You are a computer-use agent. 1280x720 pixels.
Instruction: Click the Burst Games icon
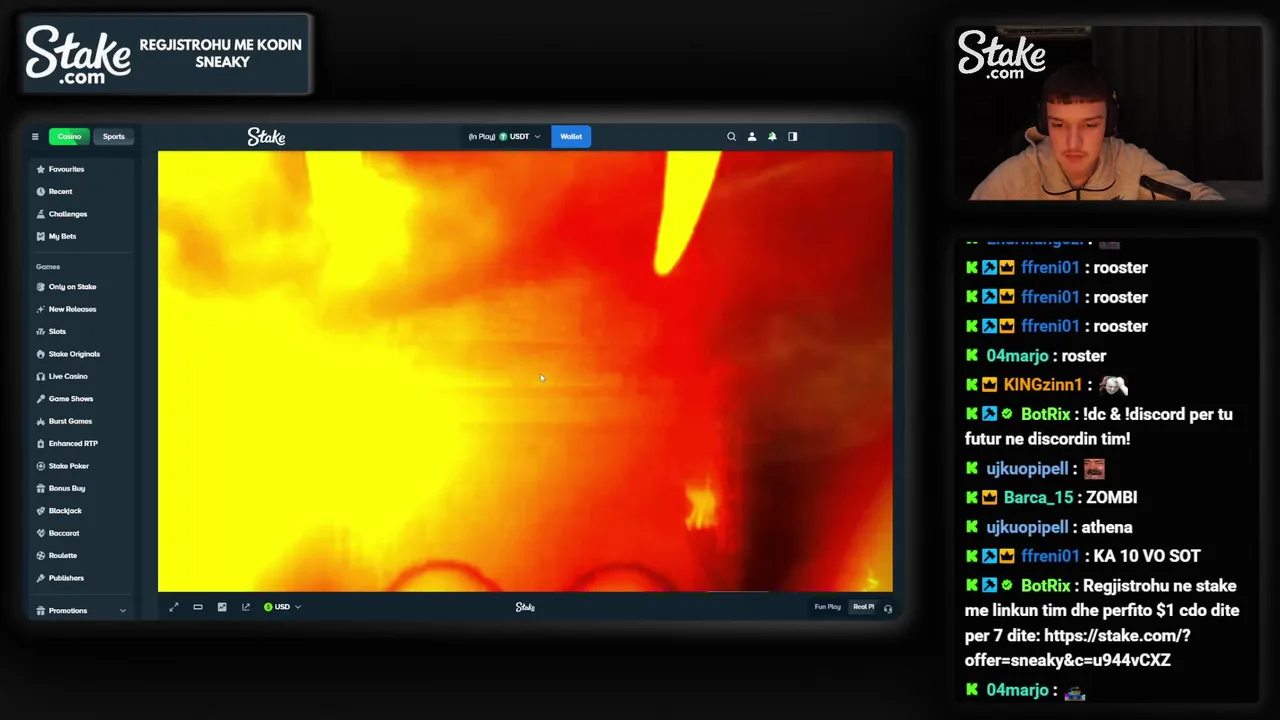click(41, 421)
